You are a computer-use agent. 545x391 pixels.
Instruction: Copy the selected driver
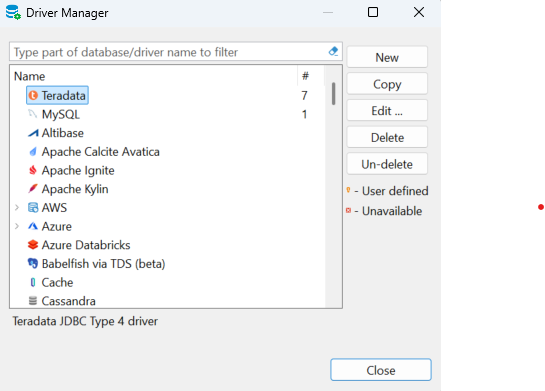click(387, 84)
